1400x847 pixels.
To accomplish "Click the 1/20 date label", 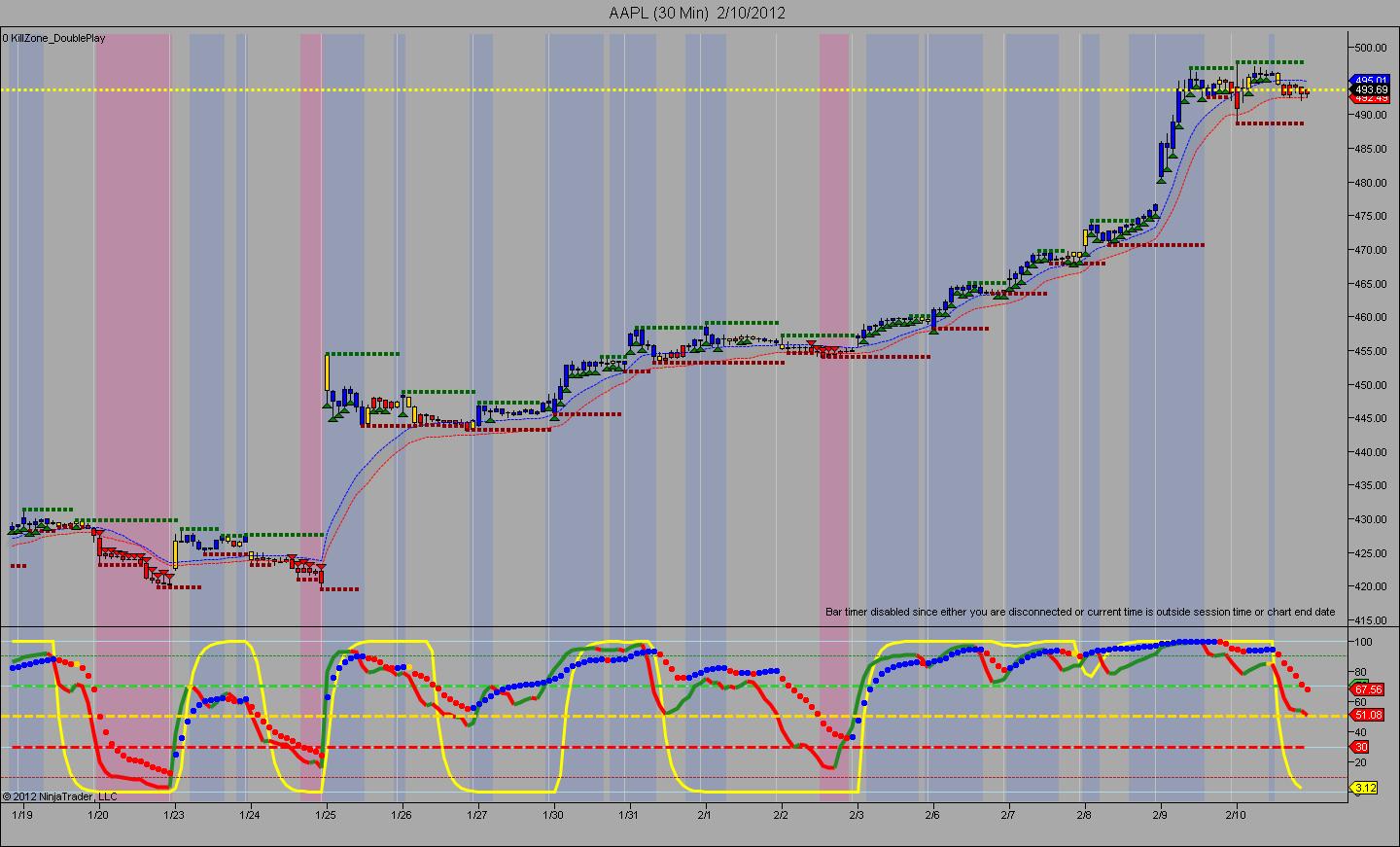I will (97, 814).
